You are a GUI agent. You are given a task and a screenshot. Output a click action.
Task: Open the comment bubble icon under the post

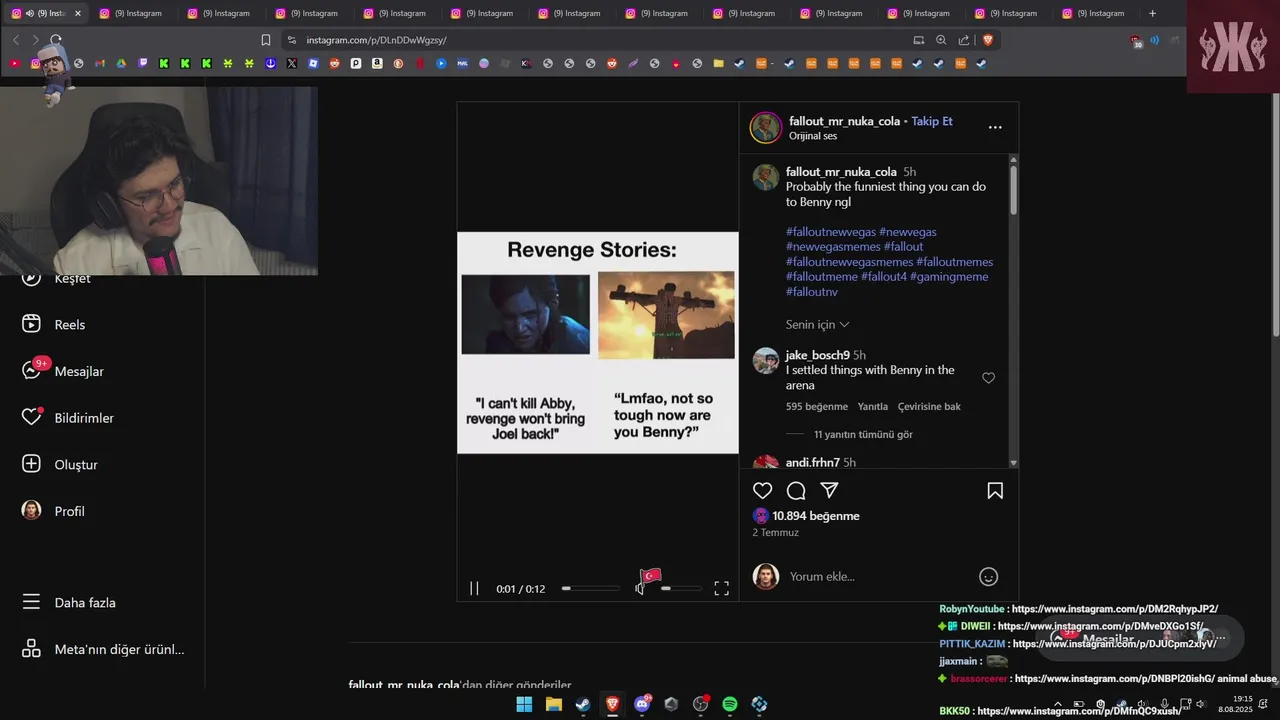tap(796, 491)
